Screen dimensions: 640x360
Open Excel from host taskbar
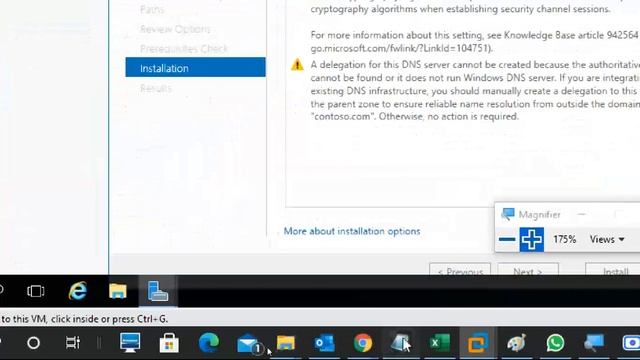[x=440, y=343]
